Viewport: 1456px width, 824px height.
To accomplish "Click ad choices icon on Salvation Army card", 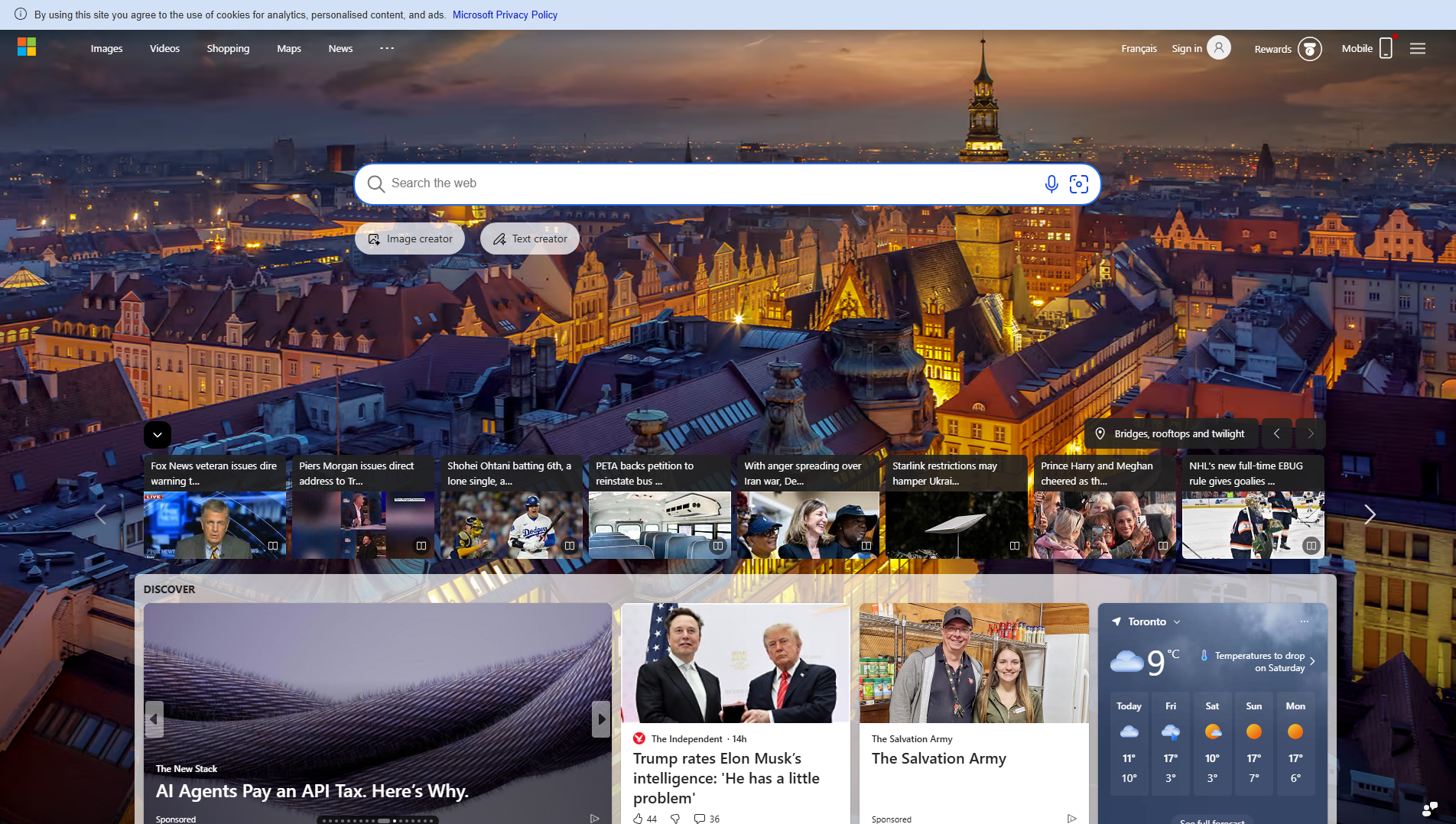I will (x=1071, y=818).
